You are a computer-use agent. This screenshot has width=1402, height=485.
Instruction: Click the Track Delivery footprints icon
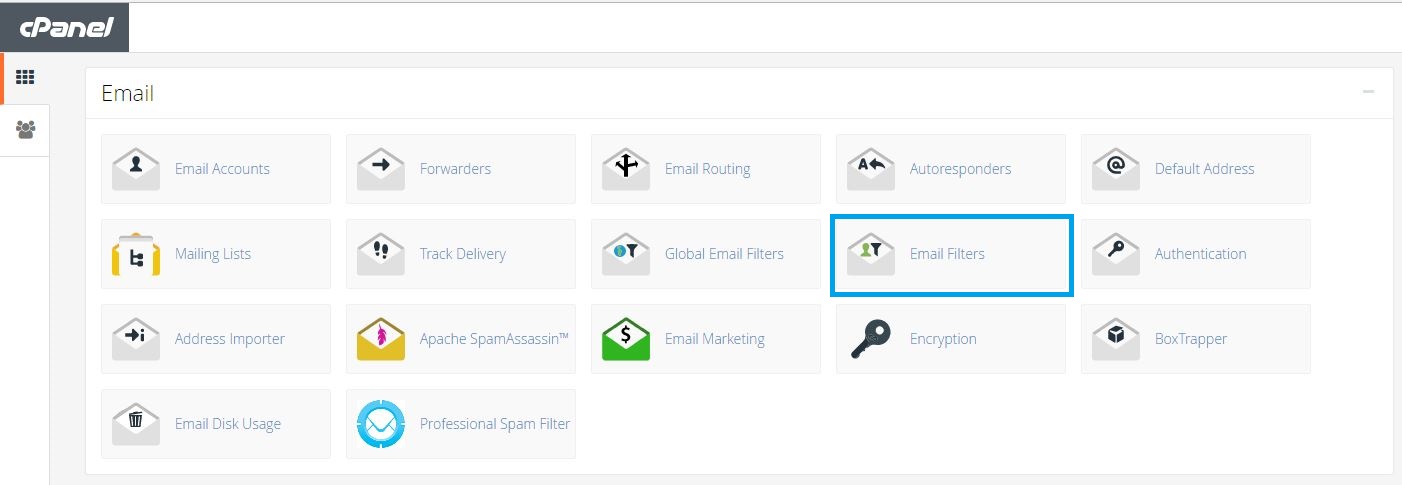381,254
